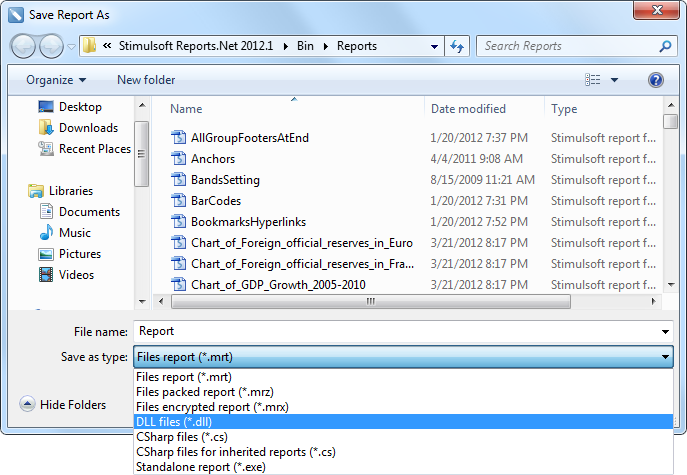Create a New folder
This screenshot has width=687, height=475.
[x=146, y=80]
